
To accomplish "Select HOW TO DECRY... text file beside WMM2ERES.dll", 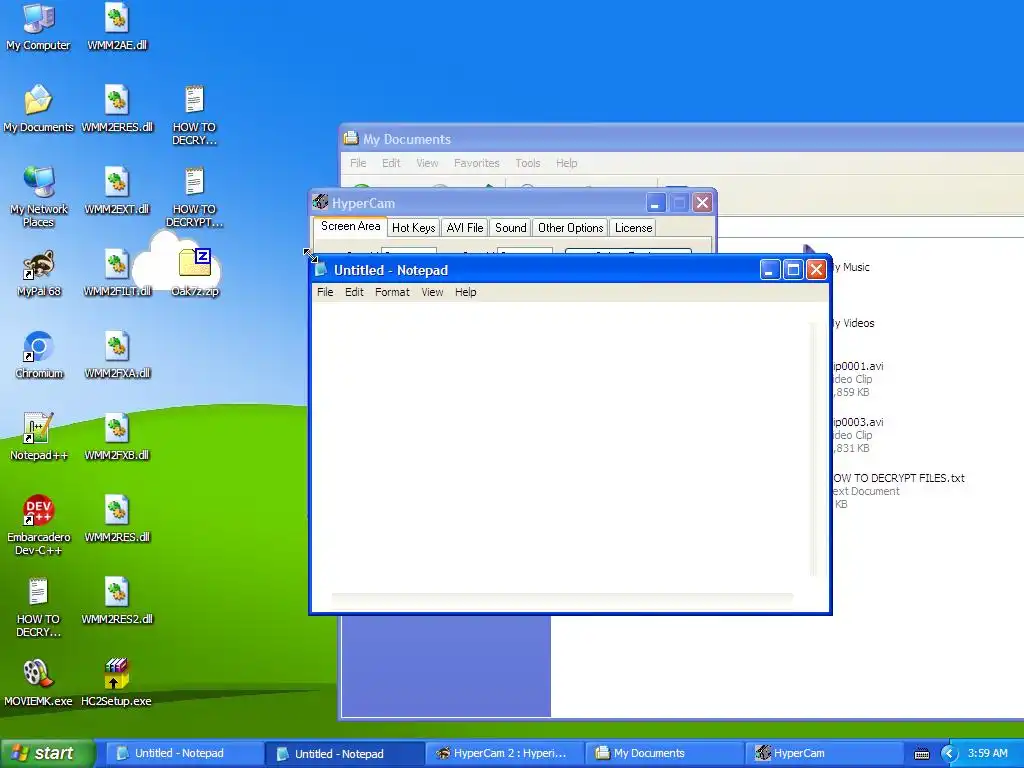I will (x=195, y=116).
